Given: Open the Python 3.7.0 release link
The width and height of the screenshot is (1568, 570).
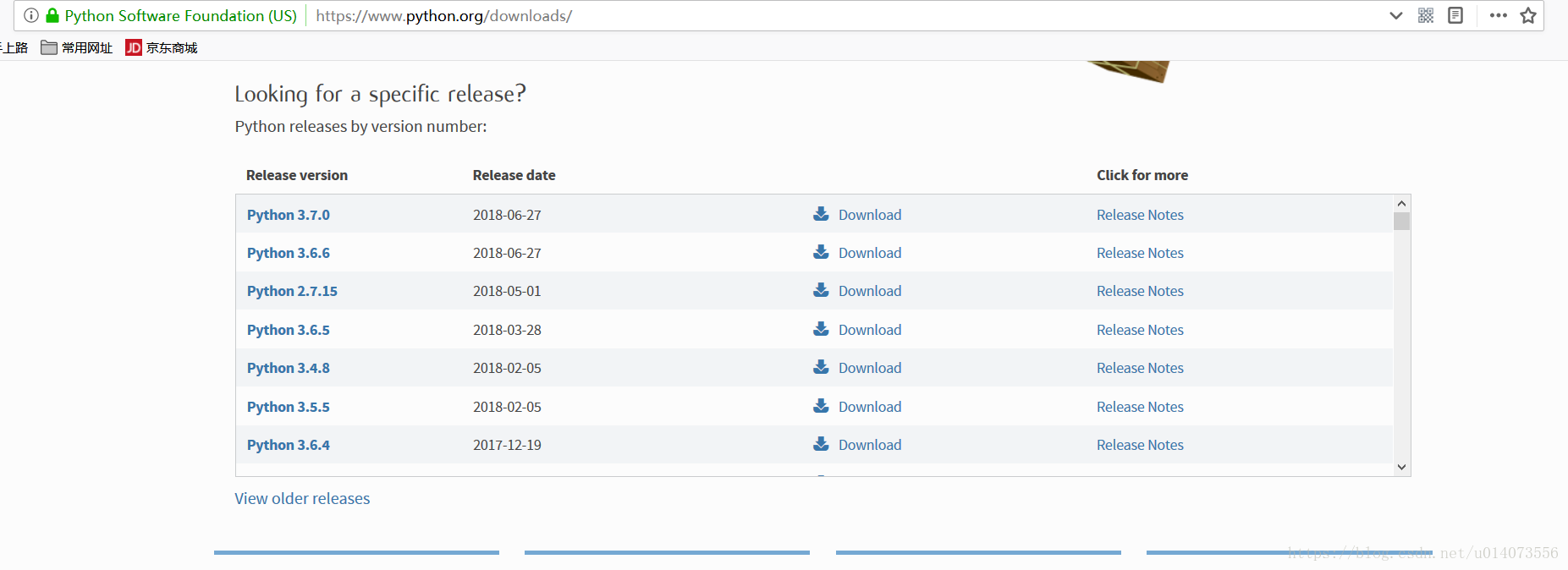Looking at the screenshot, I should coord(289,215).
